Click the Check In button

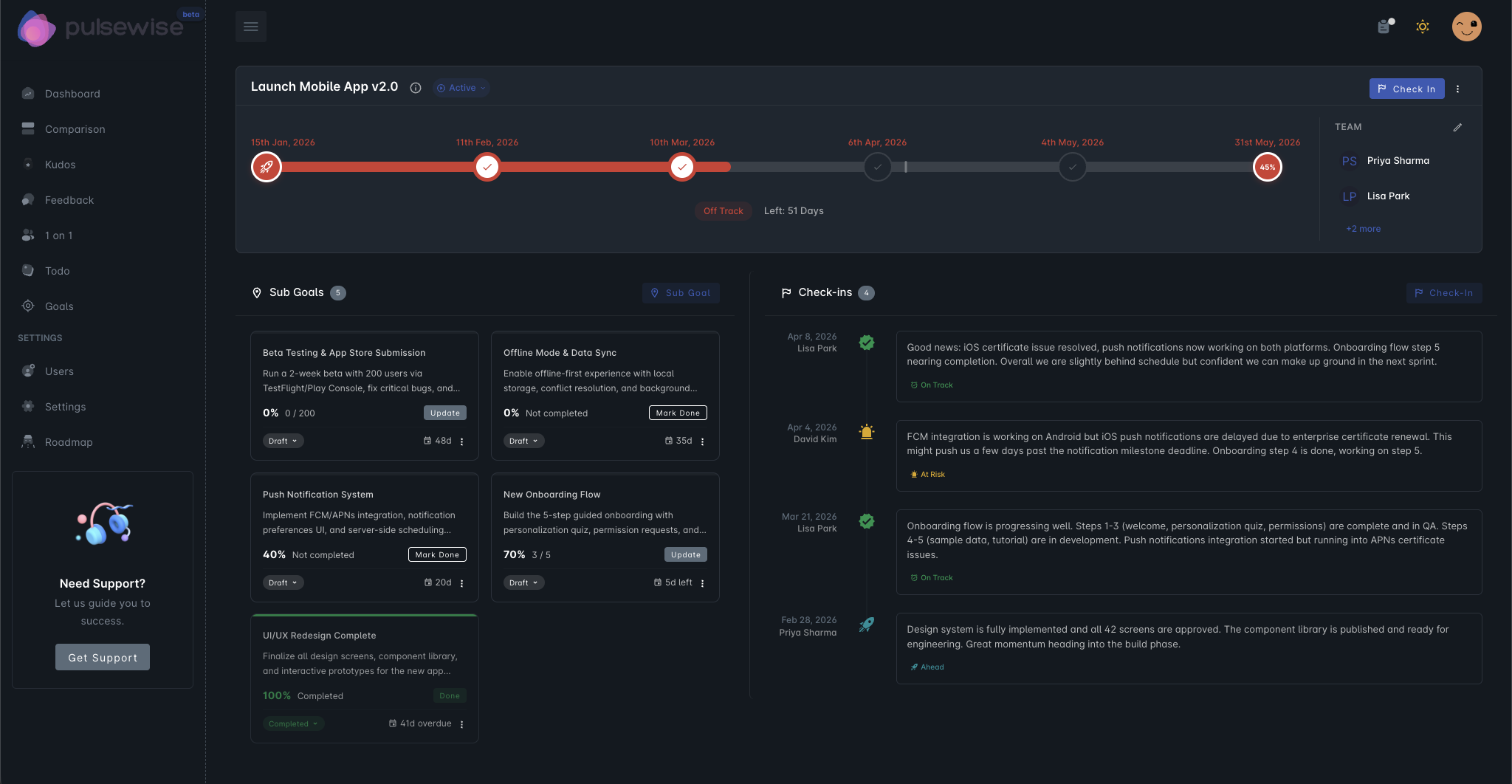pyautogui.click(x=1406, y=88)
